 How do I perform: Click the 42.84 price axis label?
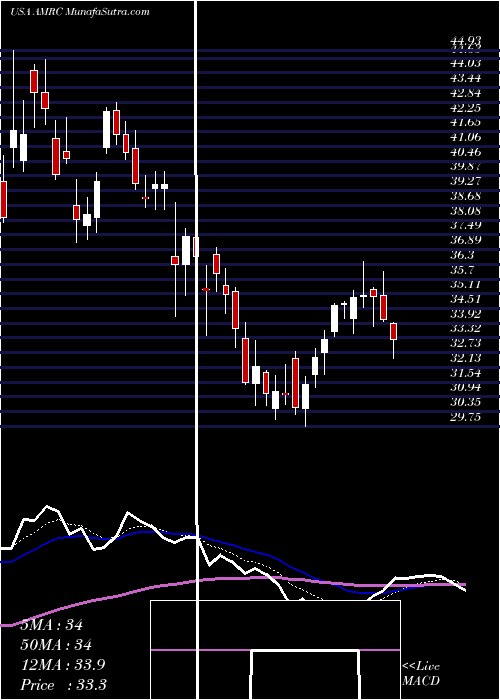(x=465, y=93)
